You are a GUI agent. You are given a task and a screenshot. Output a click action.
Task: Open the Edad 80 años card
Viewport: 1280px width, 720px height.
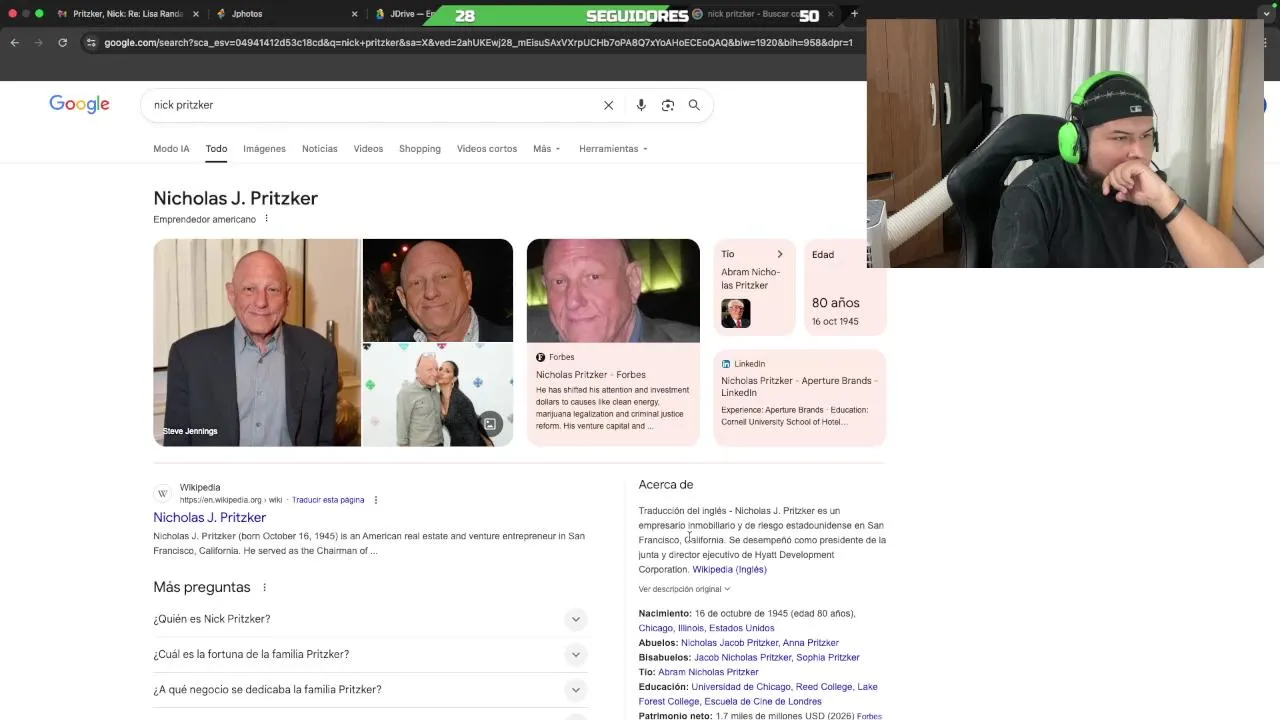844,287
